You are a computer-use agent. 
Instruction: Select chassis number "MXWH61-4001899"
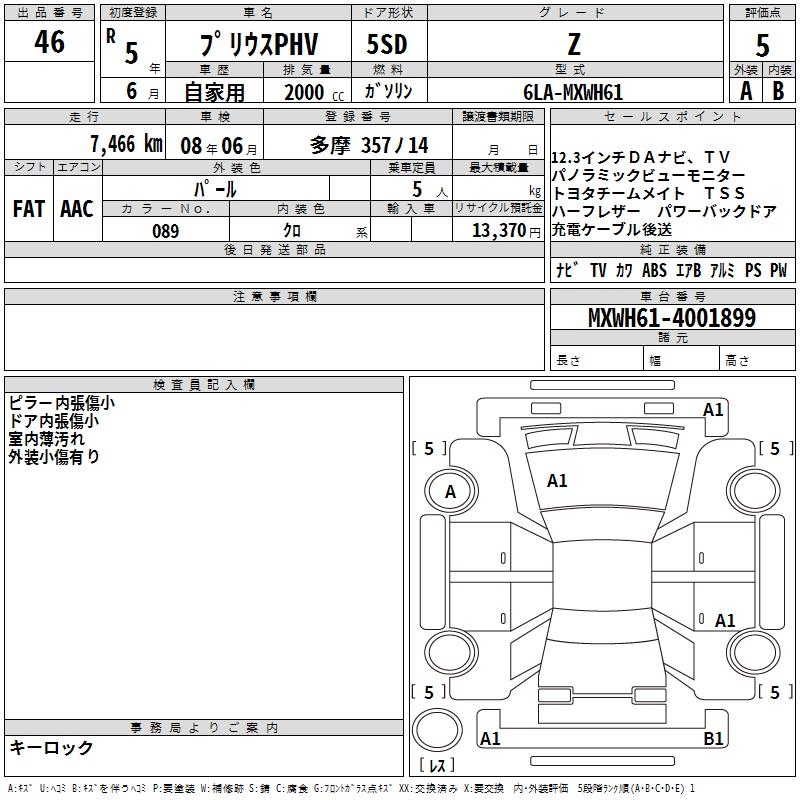point(672,318)
